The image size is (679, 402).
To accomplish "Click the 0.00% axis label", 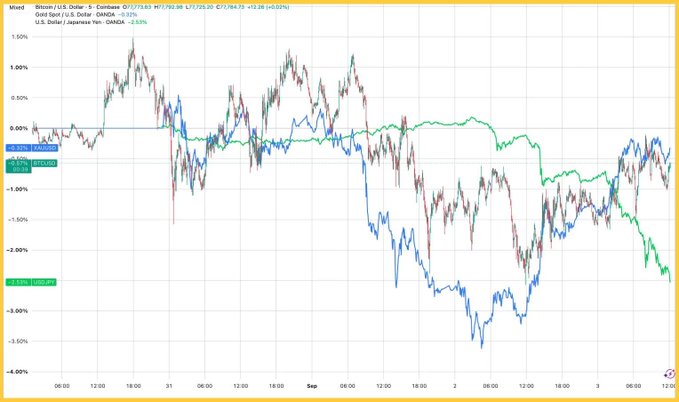I will (x=19, y=128).
